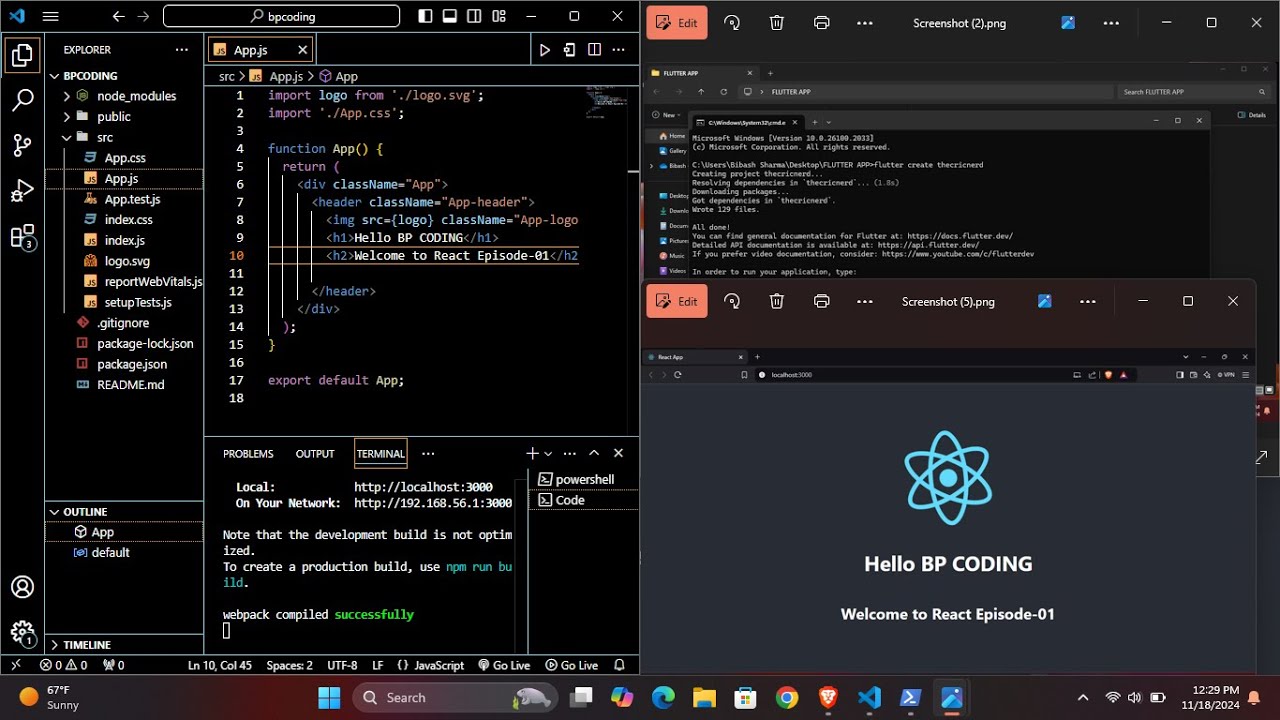The image size is (1280, 720).
Task: Open the Extensions view
Action: point(22,237)
